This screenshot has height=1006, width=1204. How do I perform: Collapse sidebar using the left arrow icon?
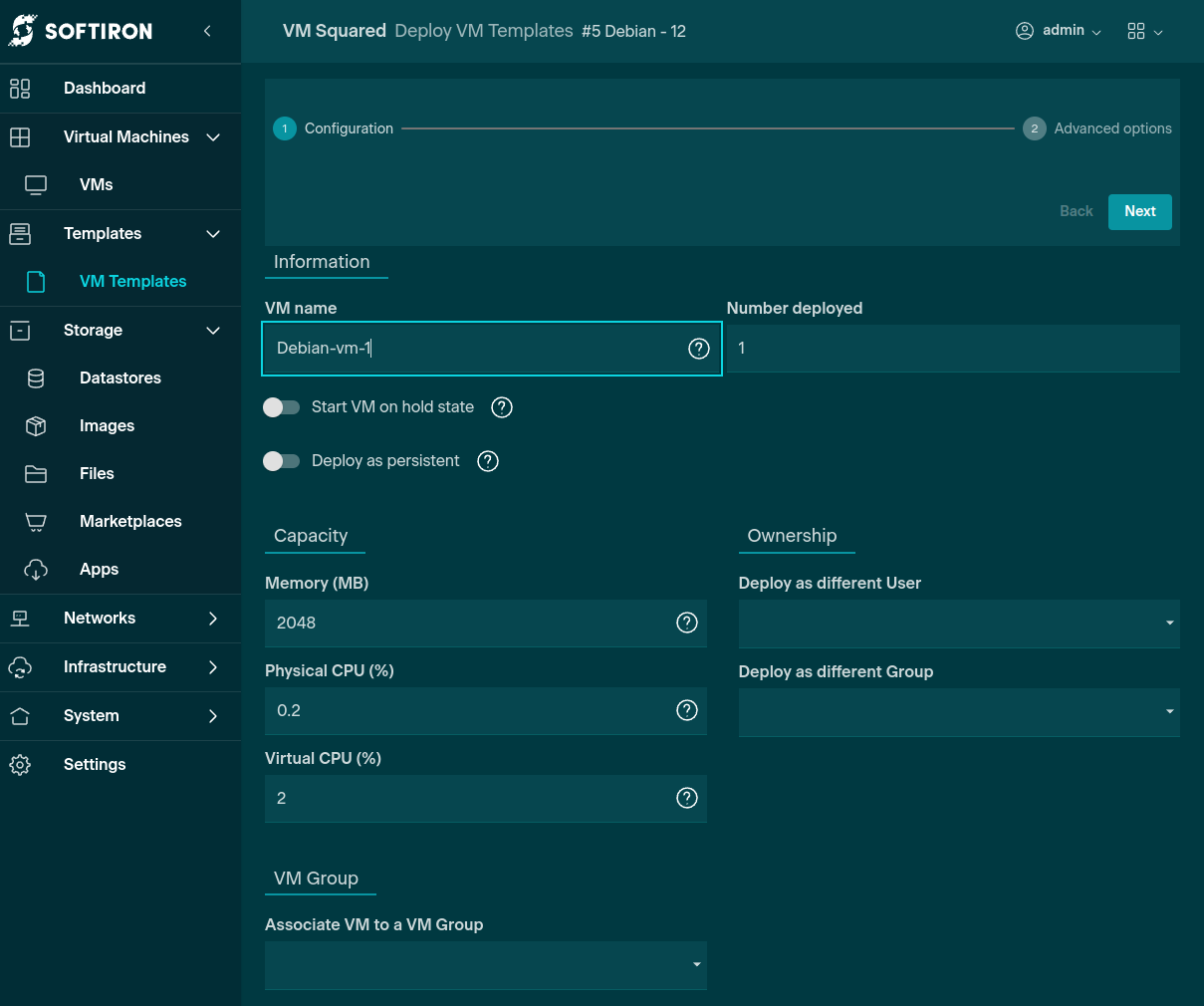click(x=207, y=31)
